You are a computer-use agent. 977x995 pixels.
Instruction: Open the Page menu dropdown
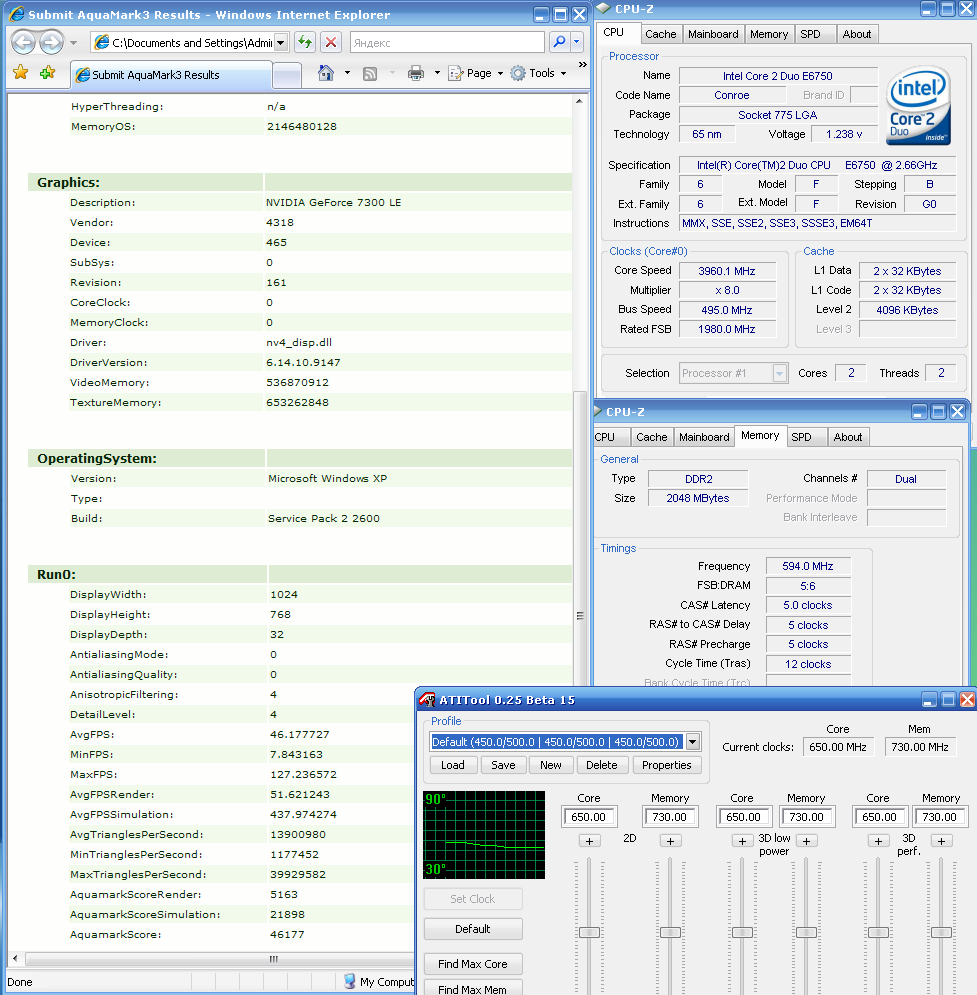500,74
